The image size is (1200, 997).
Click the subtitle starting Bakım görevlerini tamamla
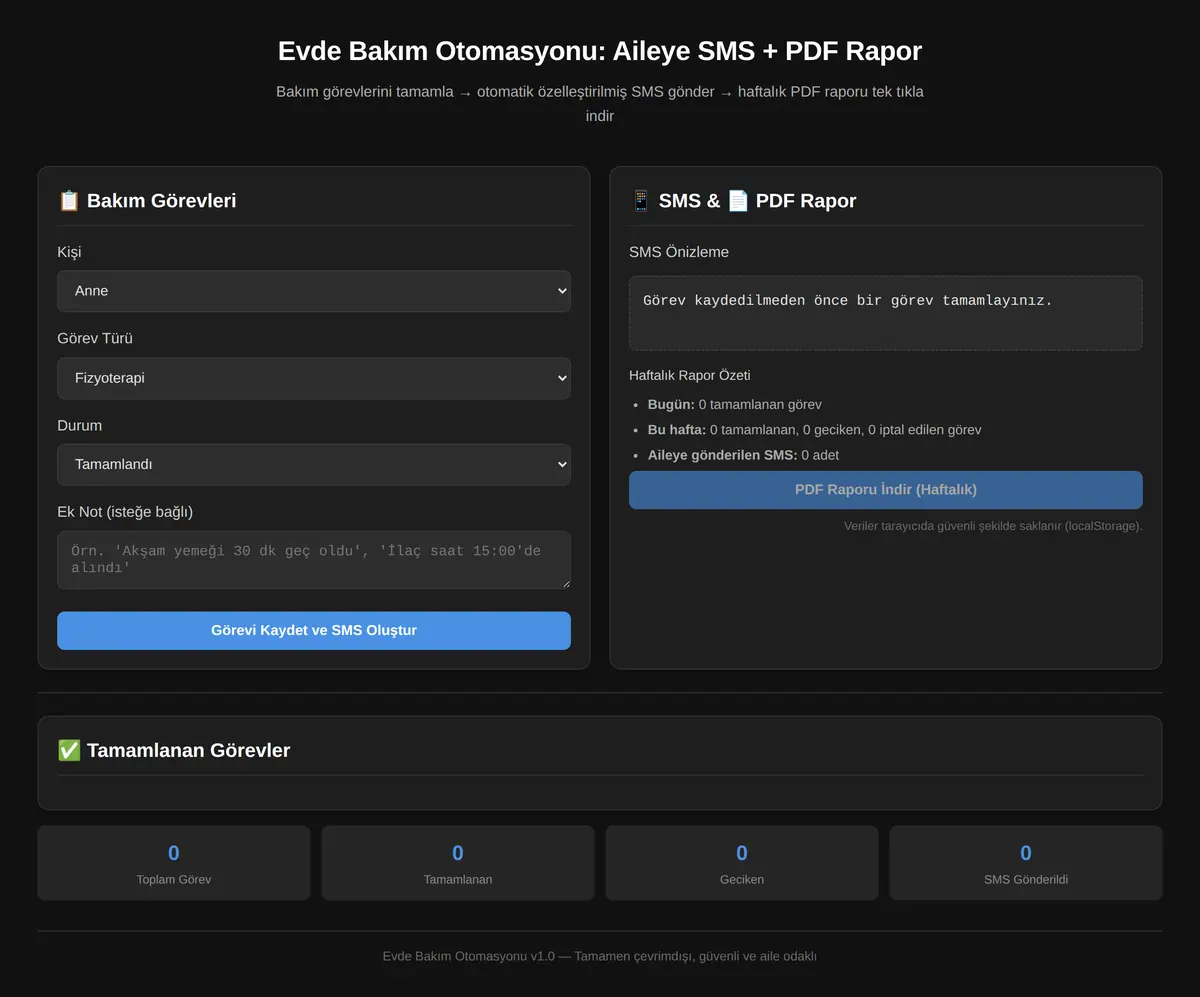(x=600, y=104)
